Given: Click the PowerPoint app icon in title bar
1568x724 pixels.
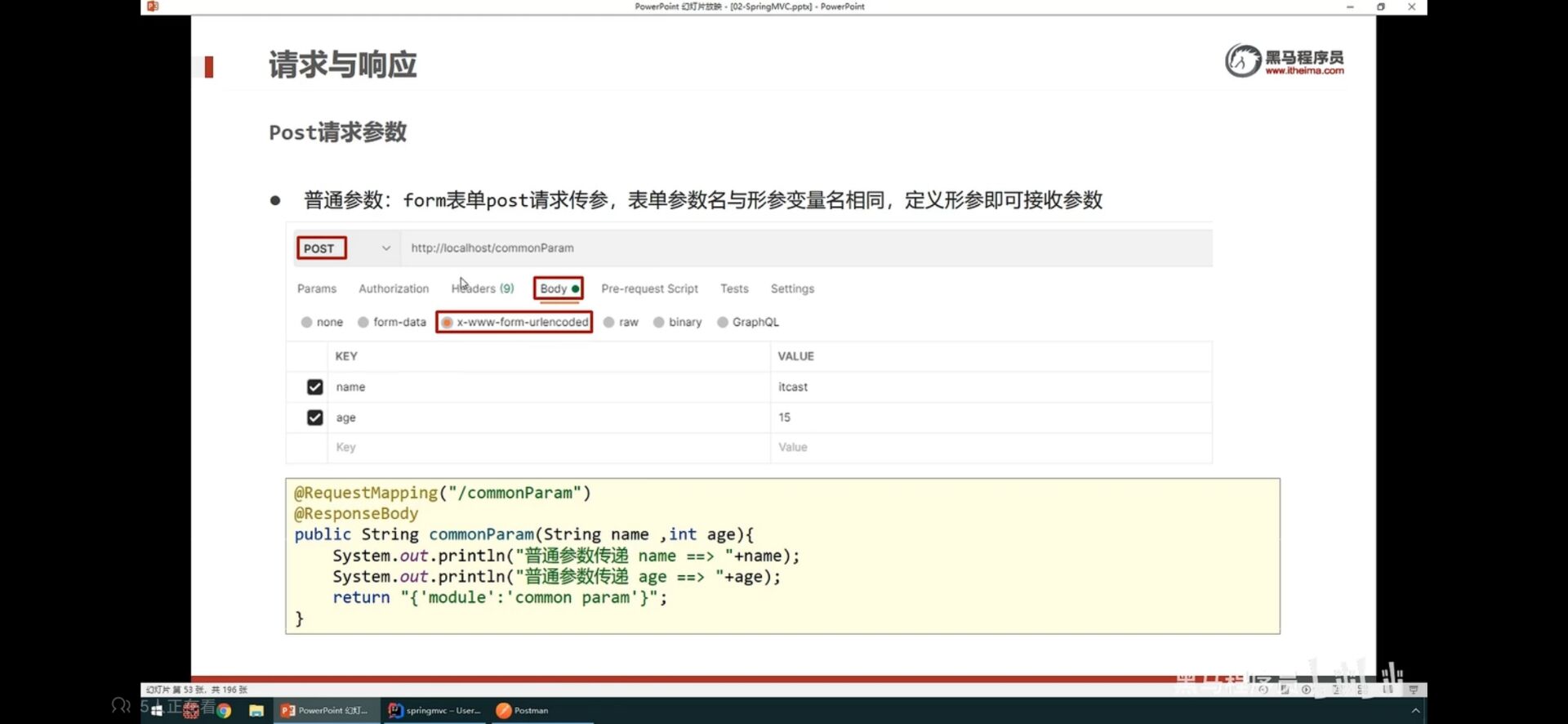Looking at the screenshot, I should click(x=153, y=7).
